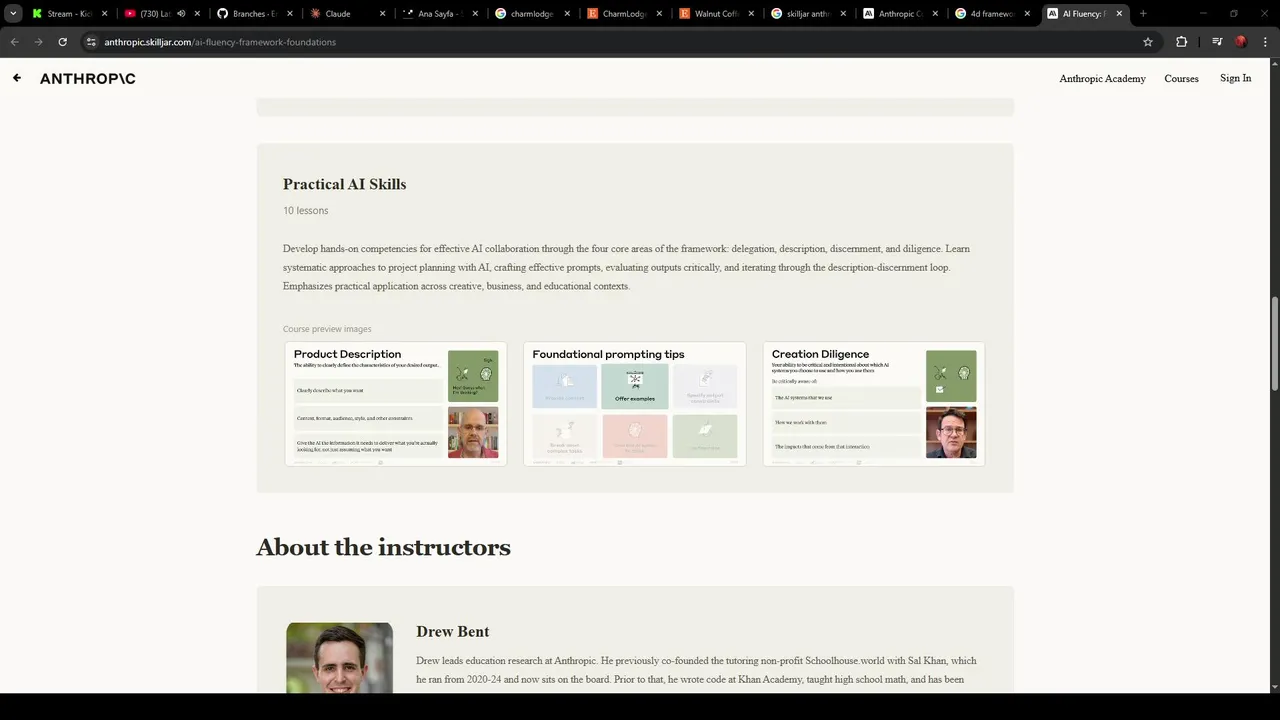This screenshot has width=1280, height=720.
Task: Open the tab search dropdown arrow
Action: (x=13, y=14)
